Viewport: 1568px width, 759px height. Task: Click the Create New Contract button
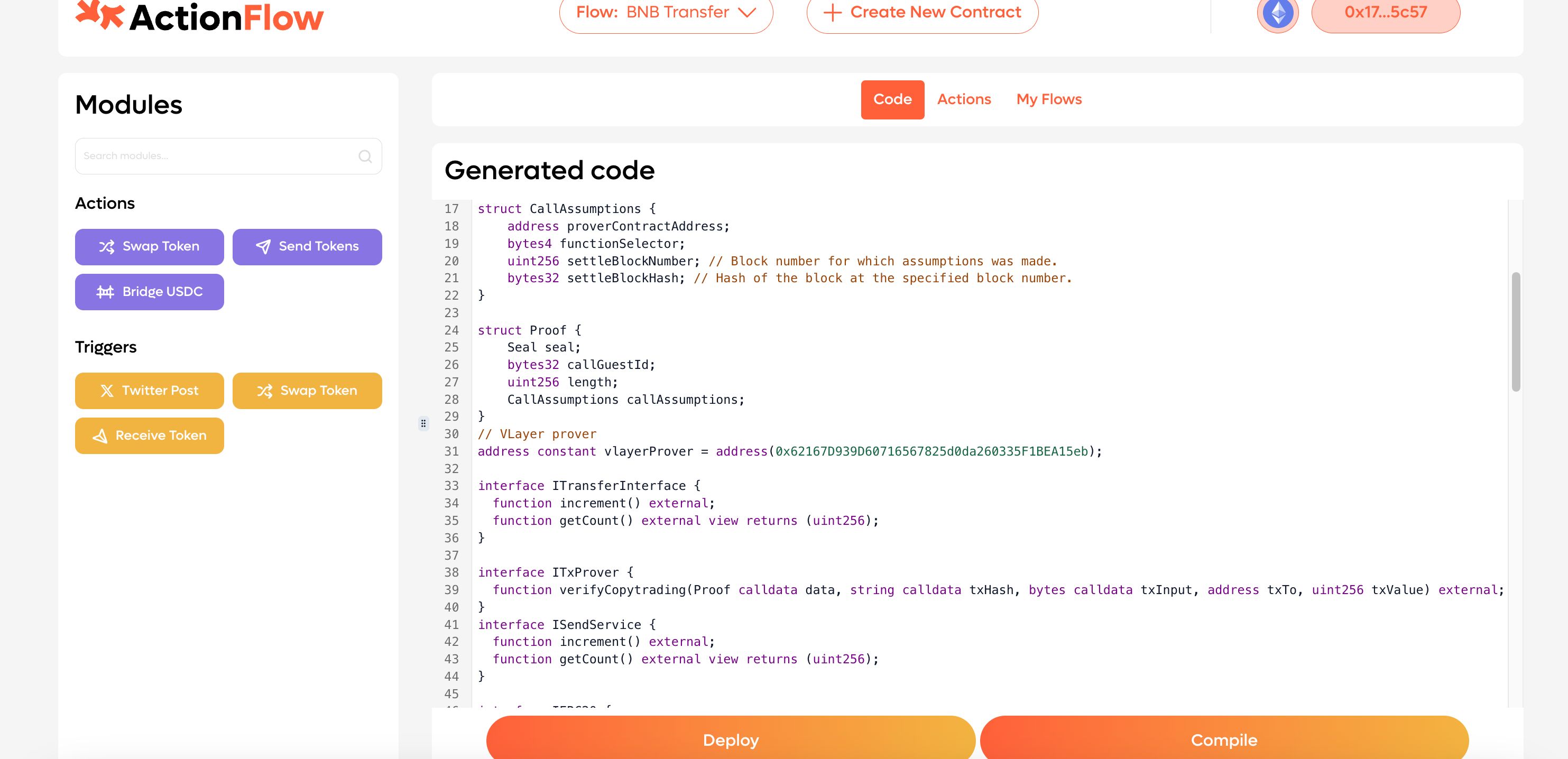pos(922,13)
